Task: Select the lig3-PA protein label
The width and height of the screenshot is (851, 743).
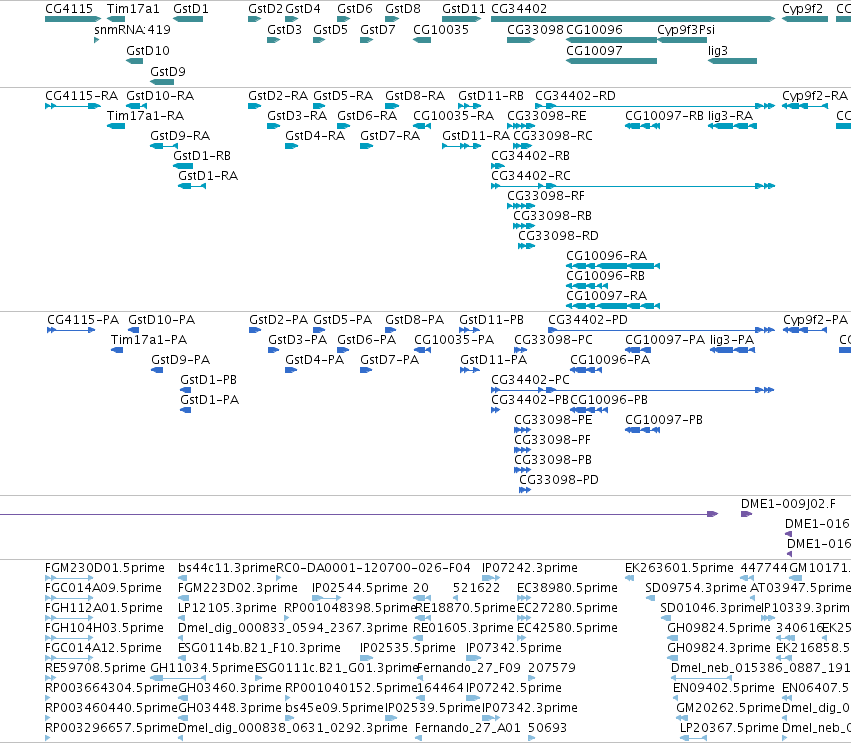Action: point(732,340)
